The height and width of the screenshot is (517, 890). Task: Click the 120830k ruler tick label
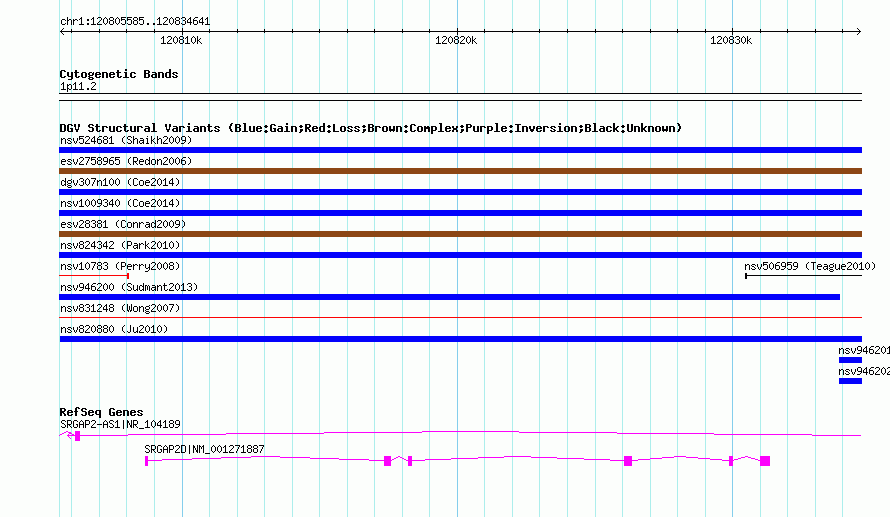click(731, 40)
